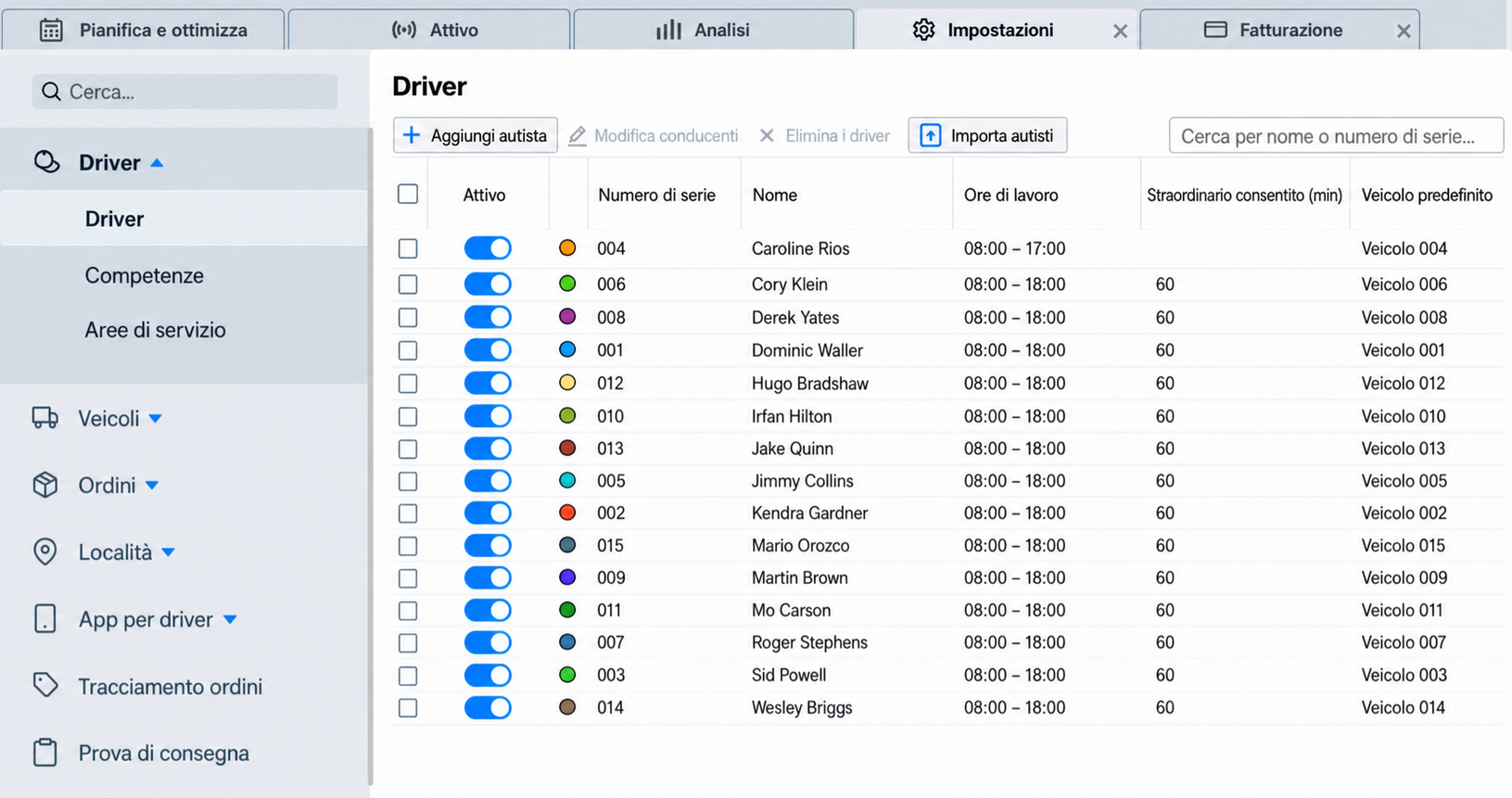Viewport: 1512px width, 798px height.
Task: Expand the App per driver section arrow
Action: pos(230,619)
